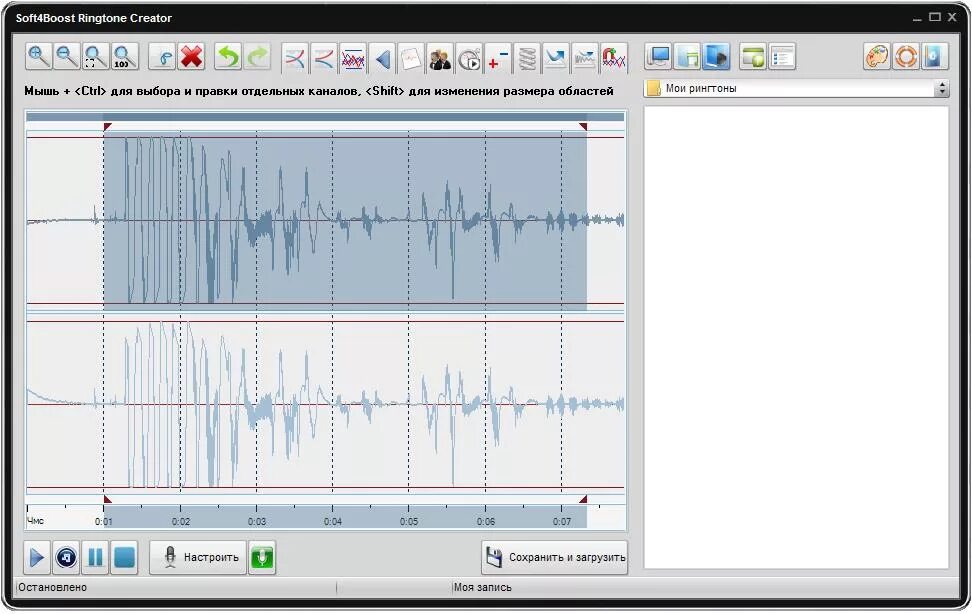This screenshot has height=614, width=972.
Task: Click the two people chorus icon
Action: pyautogui.click(x=441, y=58)
